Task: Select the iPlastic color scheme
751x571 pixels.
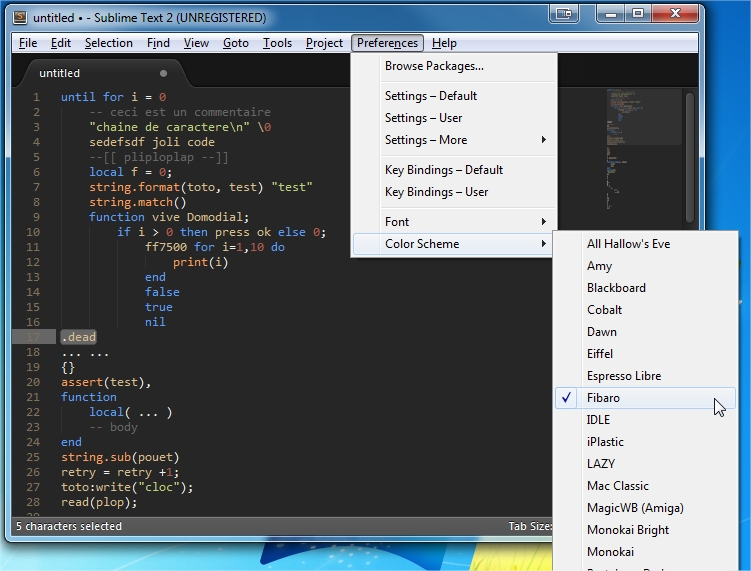Action: click(645, 442)
